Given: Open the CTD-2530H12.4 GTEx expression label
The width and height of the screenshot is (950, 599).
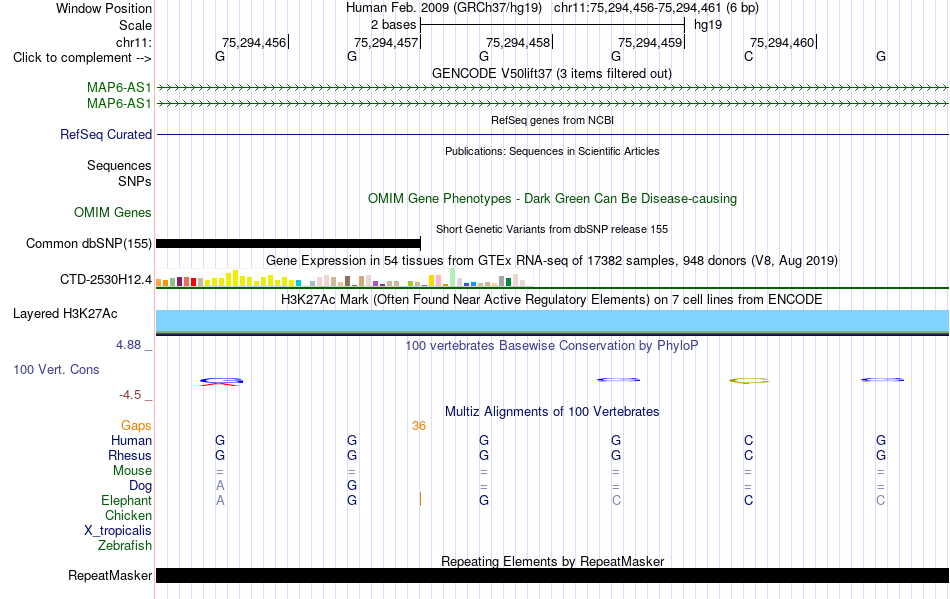Looking at the screenshot, I should 105,280.
